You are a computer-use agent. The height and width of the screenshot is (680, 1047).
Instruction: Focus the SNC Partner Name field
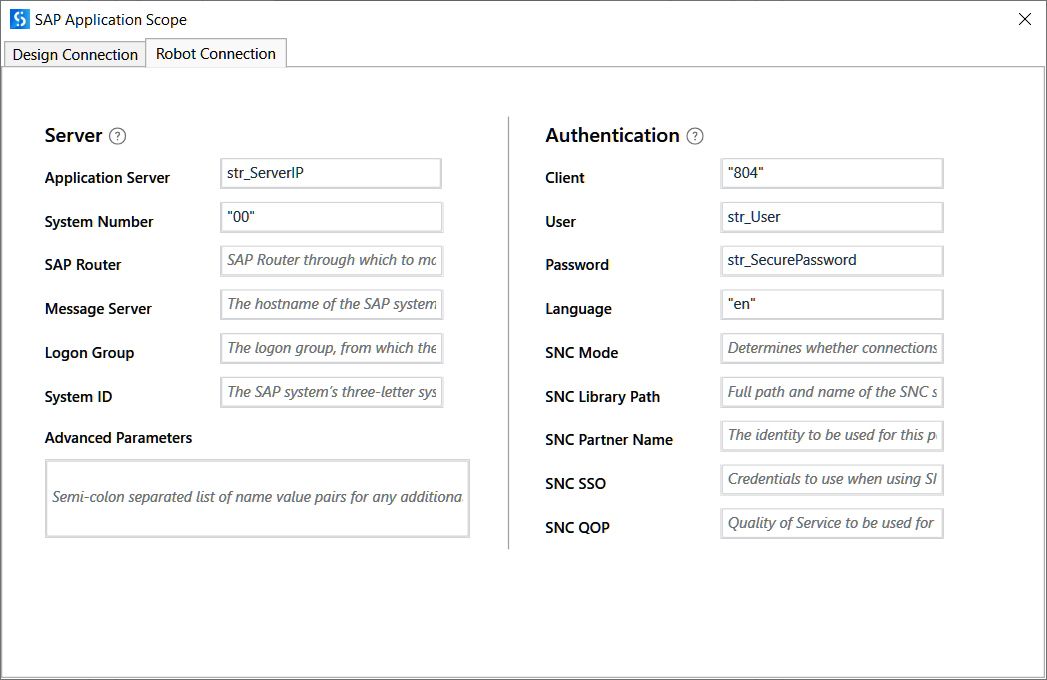832,436
